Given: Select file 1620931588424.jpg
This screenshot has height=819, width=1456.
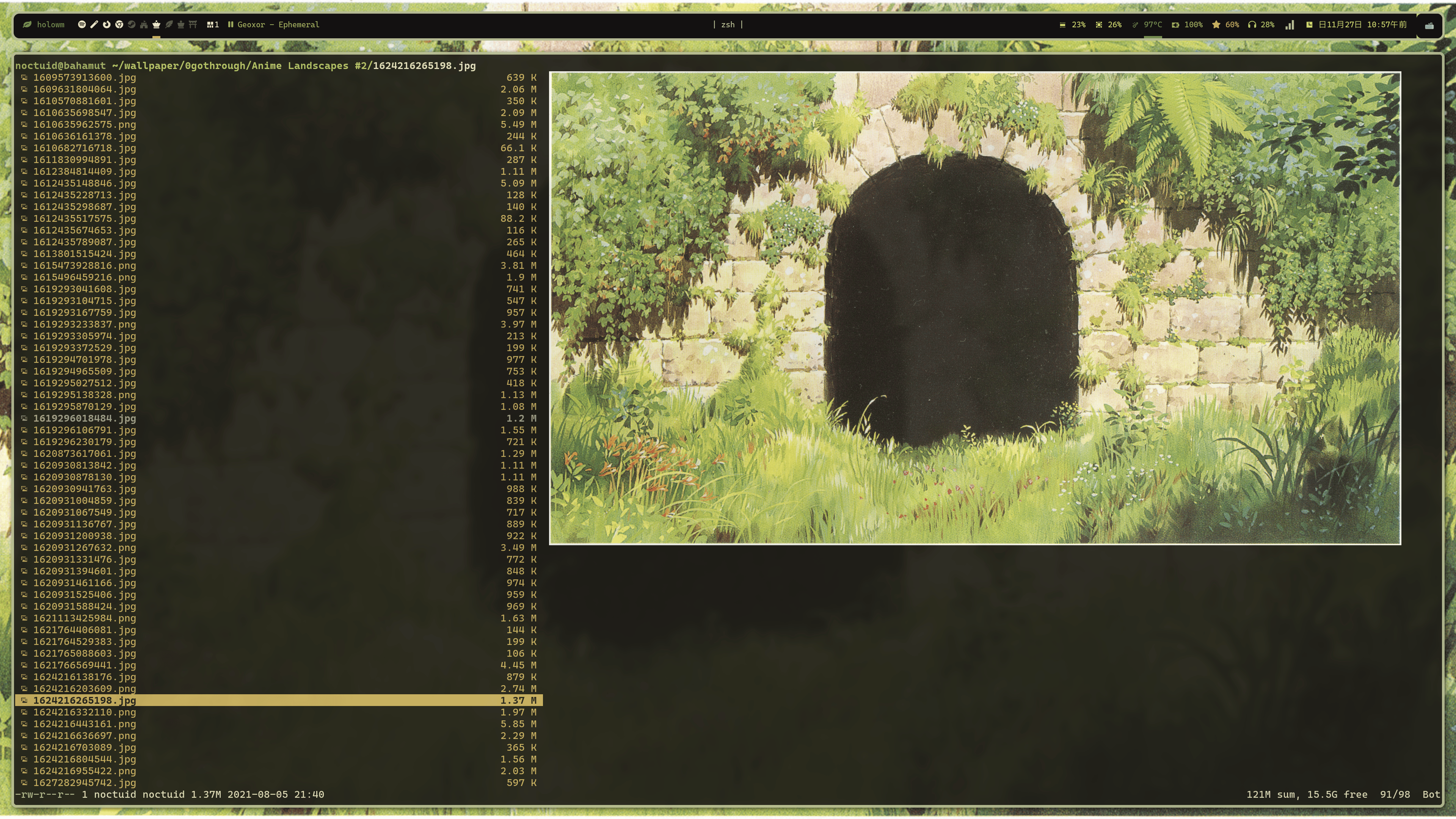Looking at the screenshot, I should pyautogui.click(x=279, y=607).
